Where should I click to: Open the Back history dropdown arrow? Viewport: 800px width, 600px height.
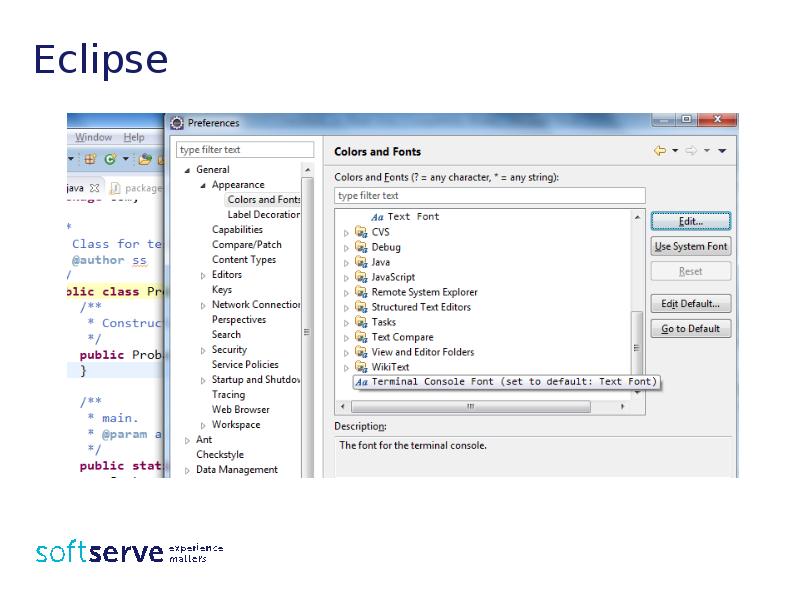[x=675, y=151]
